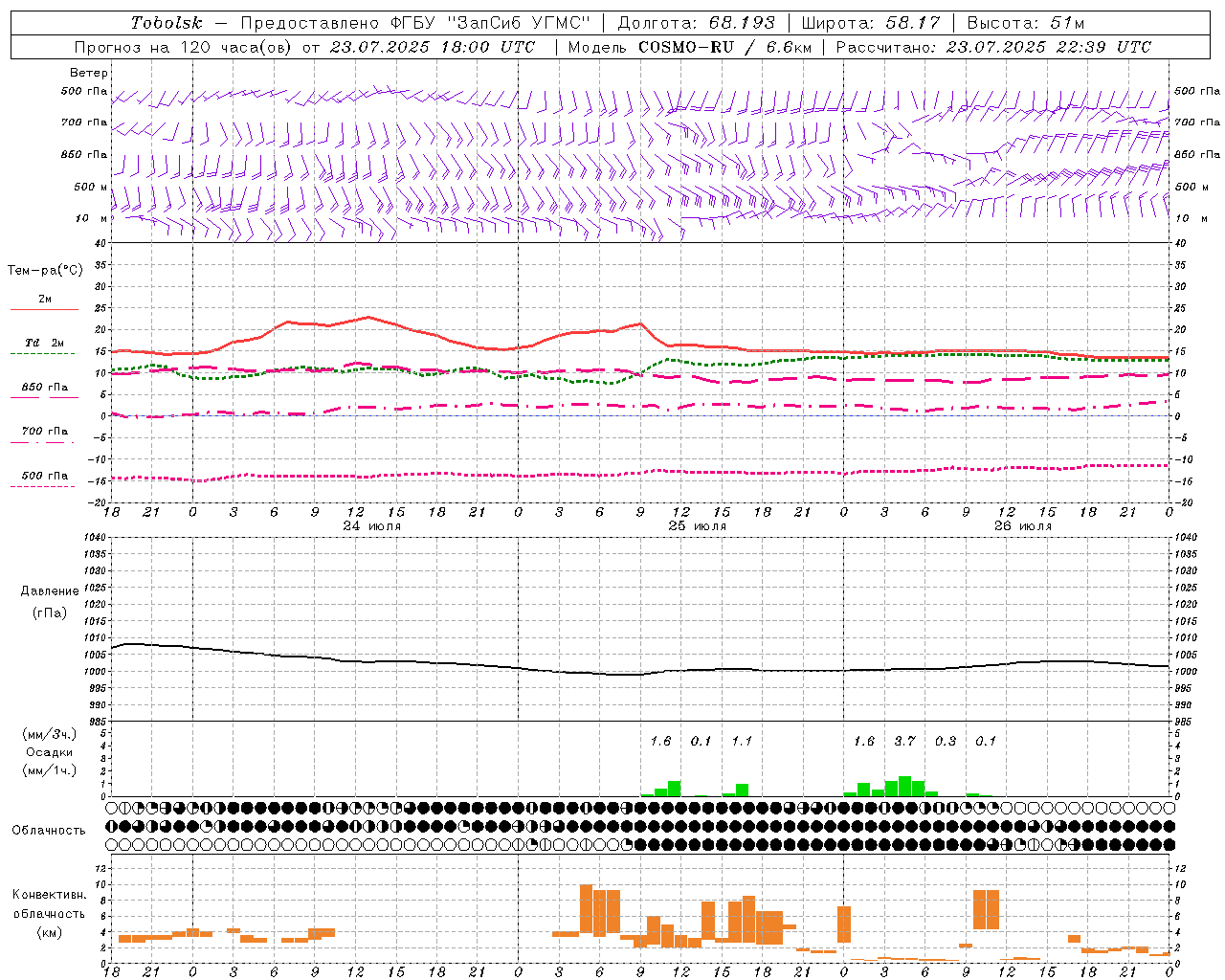Screen dimensions: 1225x980
Task: Click "850 гПа" legend in temperature panel
Action: click(45, 388)
